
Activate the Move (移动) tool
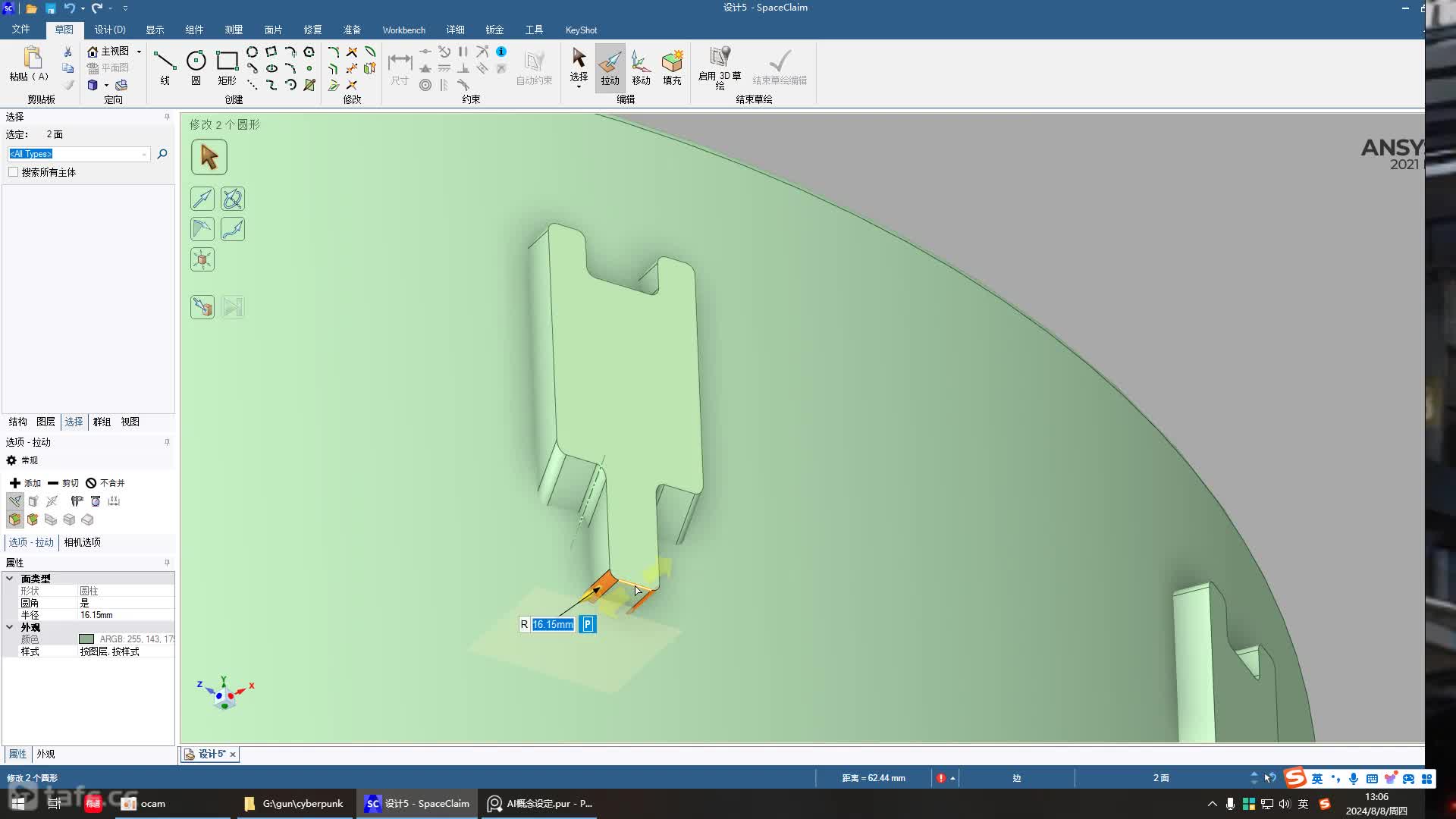click(x=641, y=67)
